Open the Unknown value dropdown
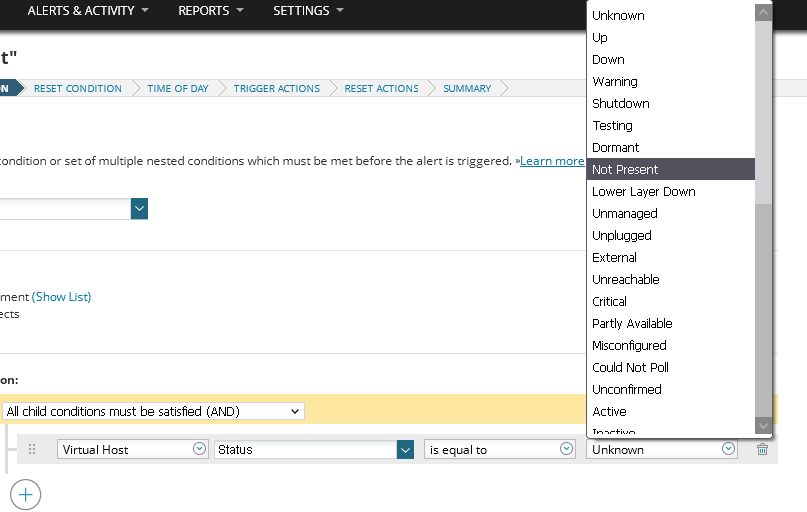Viewport: 807px width, 512px height. pyautogui.click(x=661, y=449)
